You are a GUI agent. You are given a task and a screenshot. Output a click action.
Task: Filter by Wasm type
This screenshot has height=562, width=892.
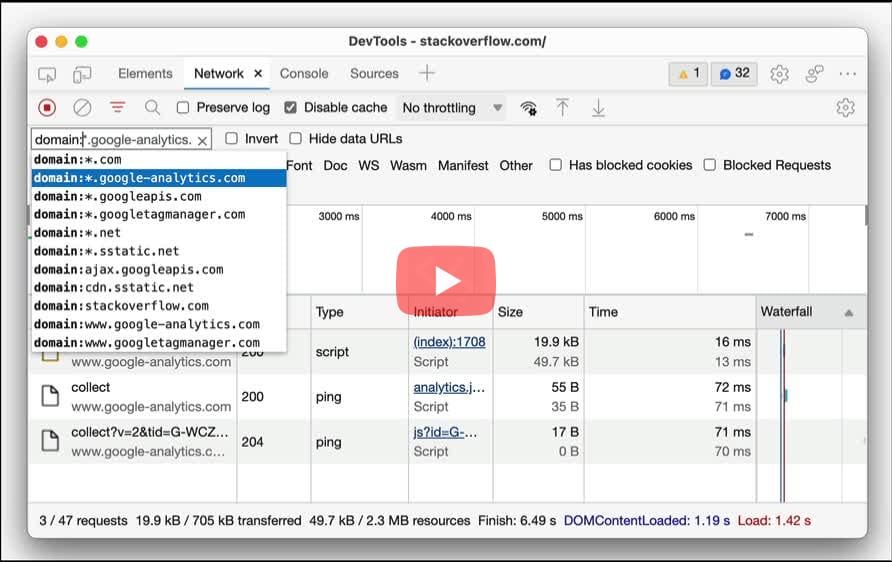(x=408, y=166)
